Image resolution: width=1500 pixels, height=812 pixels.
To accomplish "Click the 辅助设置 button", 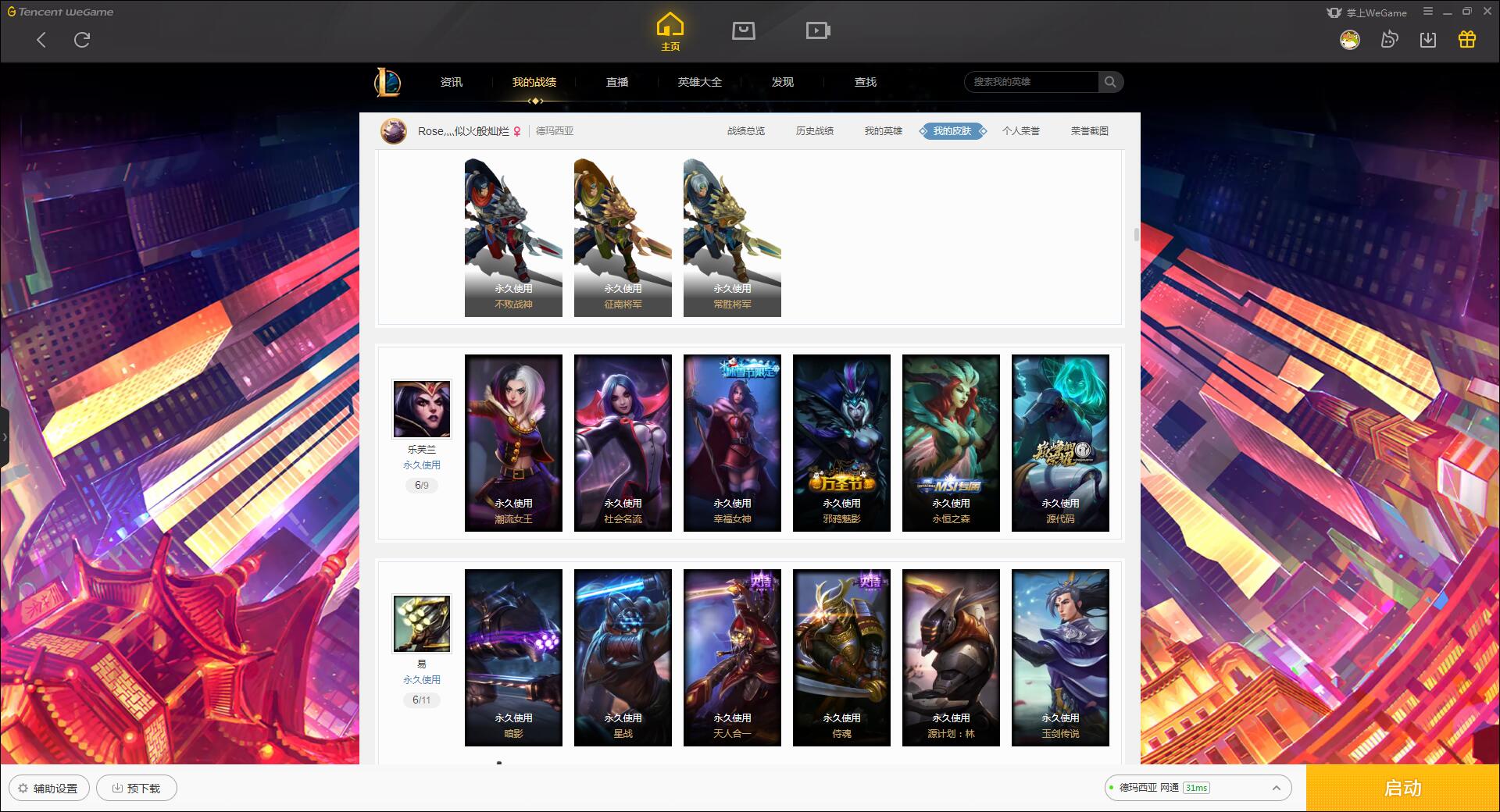I will tap(48, 789).
